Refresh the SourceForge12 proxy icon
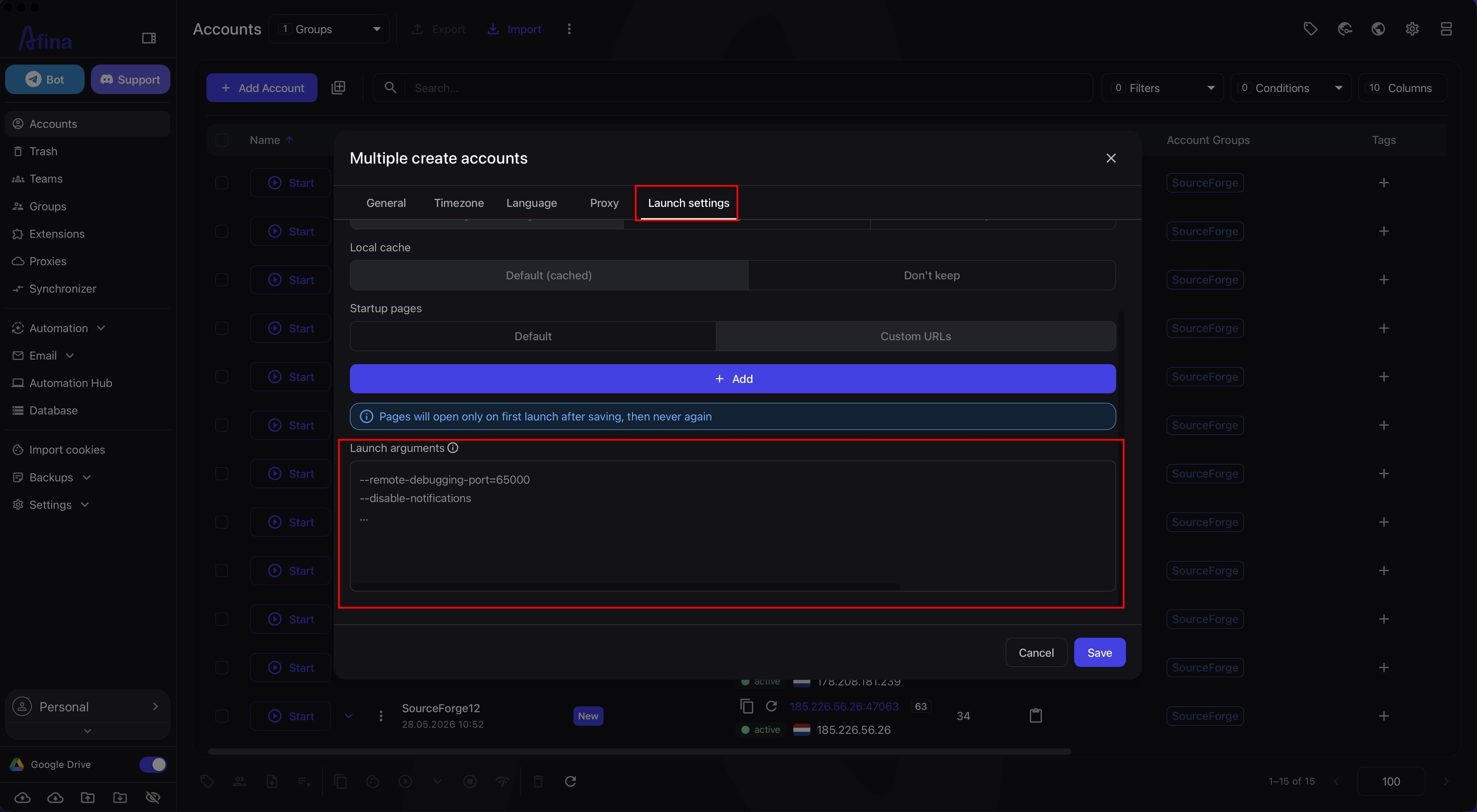1477x812 pixels. tap(772, 707)
